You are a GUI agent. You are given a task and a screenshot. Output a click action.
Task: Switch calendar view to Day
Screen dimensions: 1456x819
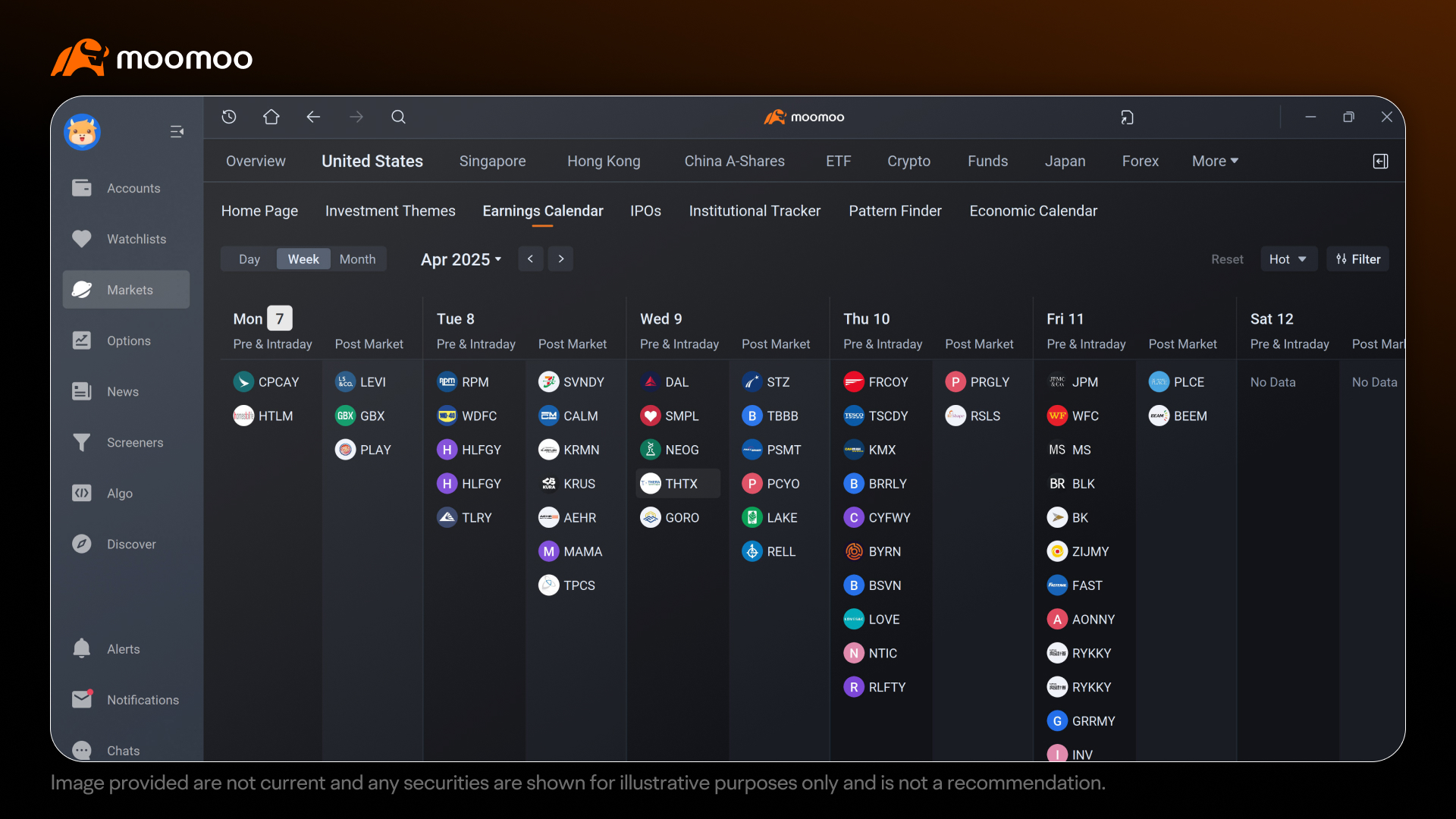(x=249, y=259)
